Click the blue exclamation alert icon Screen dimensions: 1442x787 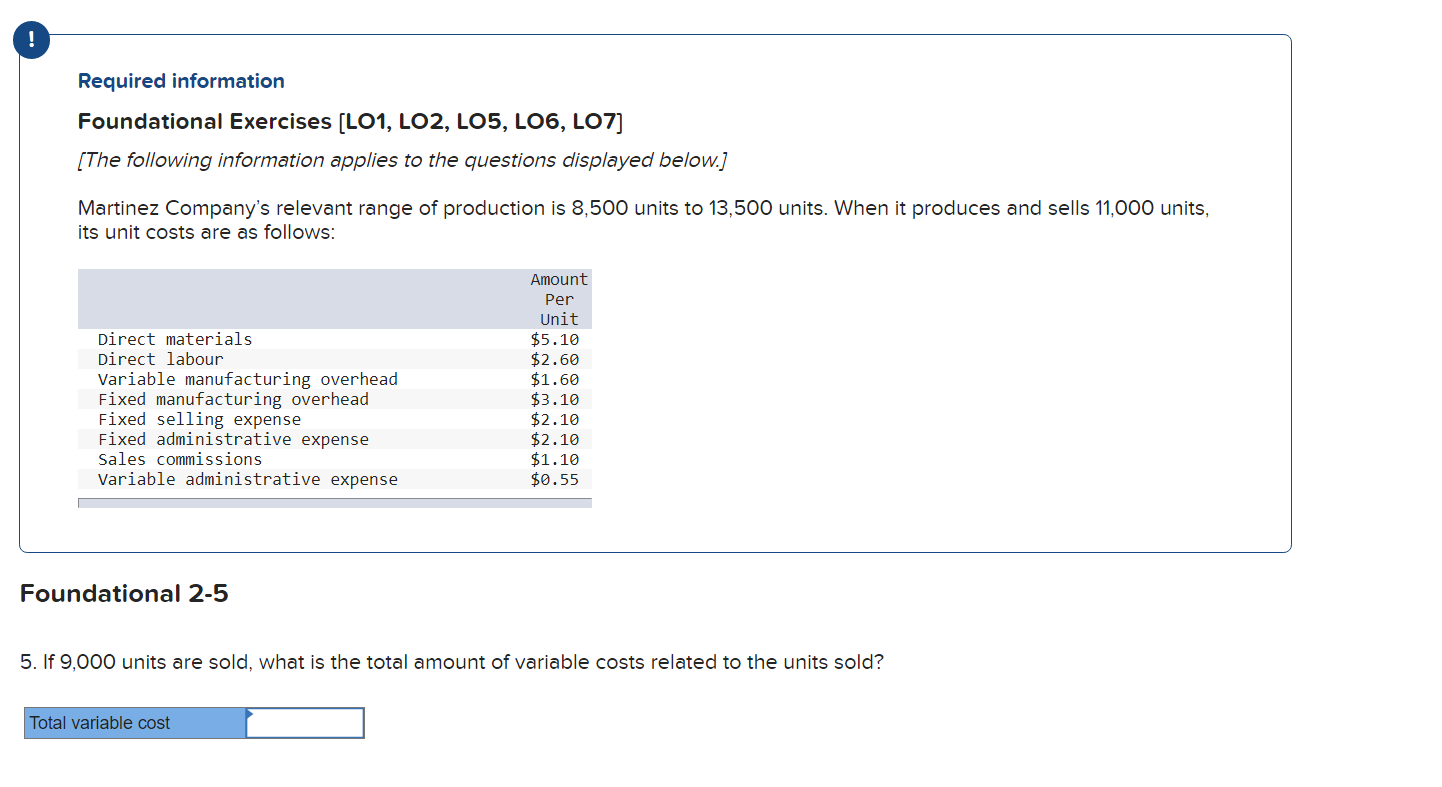[30, 40]
